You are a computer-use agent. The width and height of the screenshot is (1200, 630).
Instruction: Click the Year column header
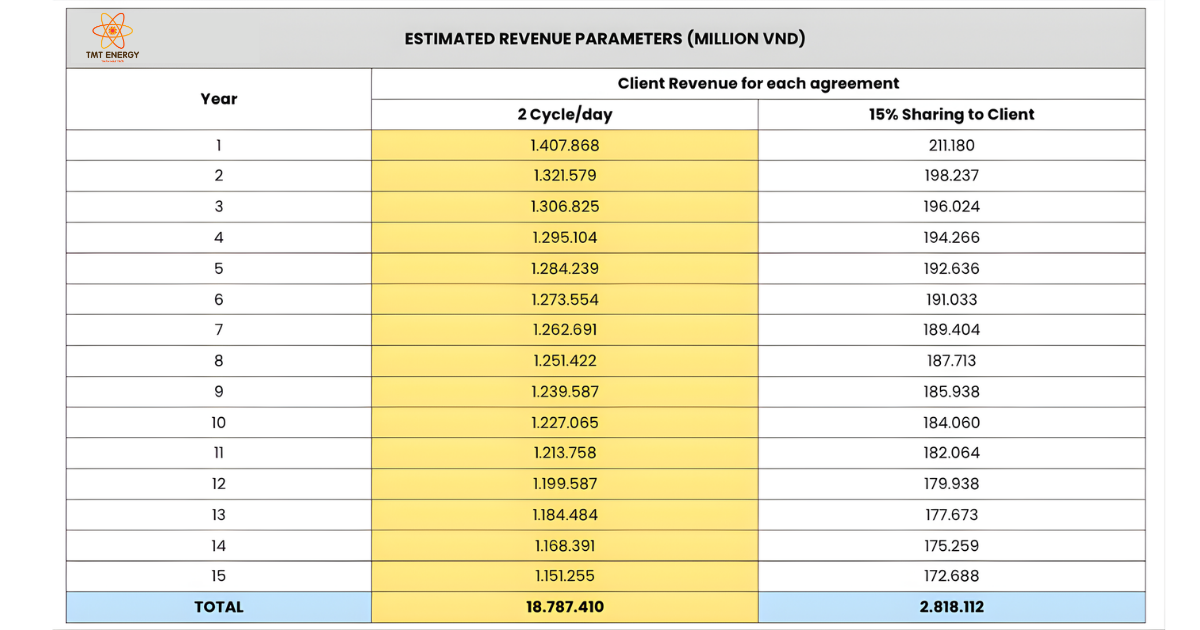pyautogui.click(x=218, y=99)
